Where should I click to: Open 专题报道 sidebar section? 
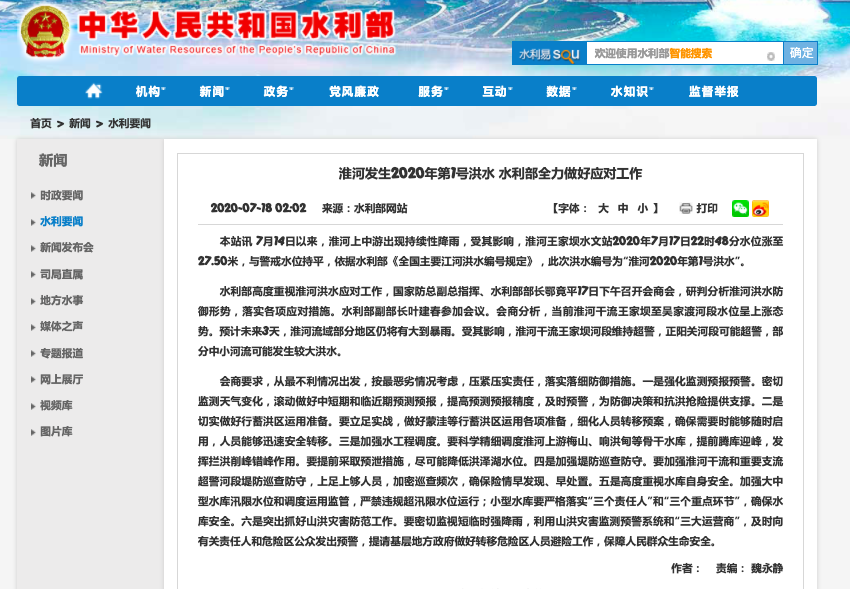click(x=61, y=353)
